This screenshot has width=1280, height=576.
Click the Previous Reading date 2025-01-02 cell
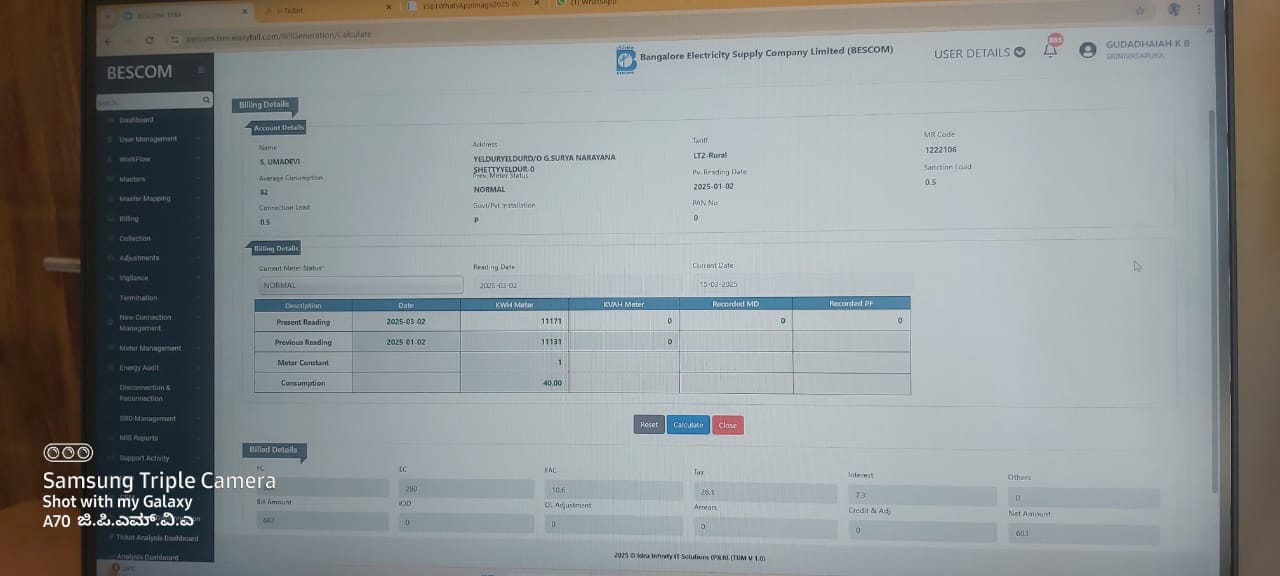[x=406, y=342]
